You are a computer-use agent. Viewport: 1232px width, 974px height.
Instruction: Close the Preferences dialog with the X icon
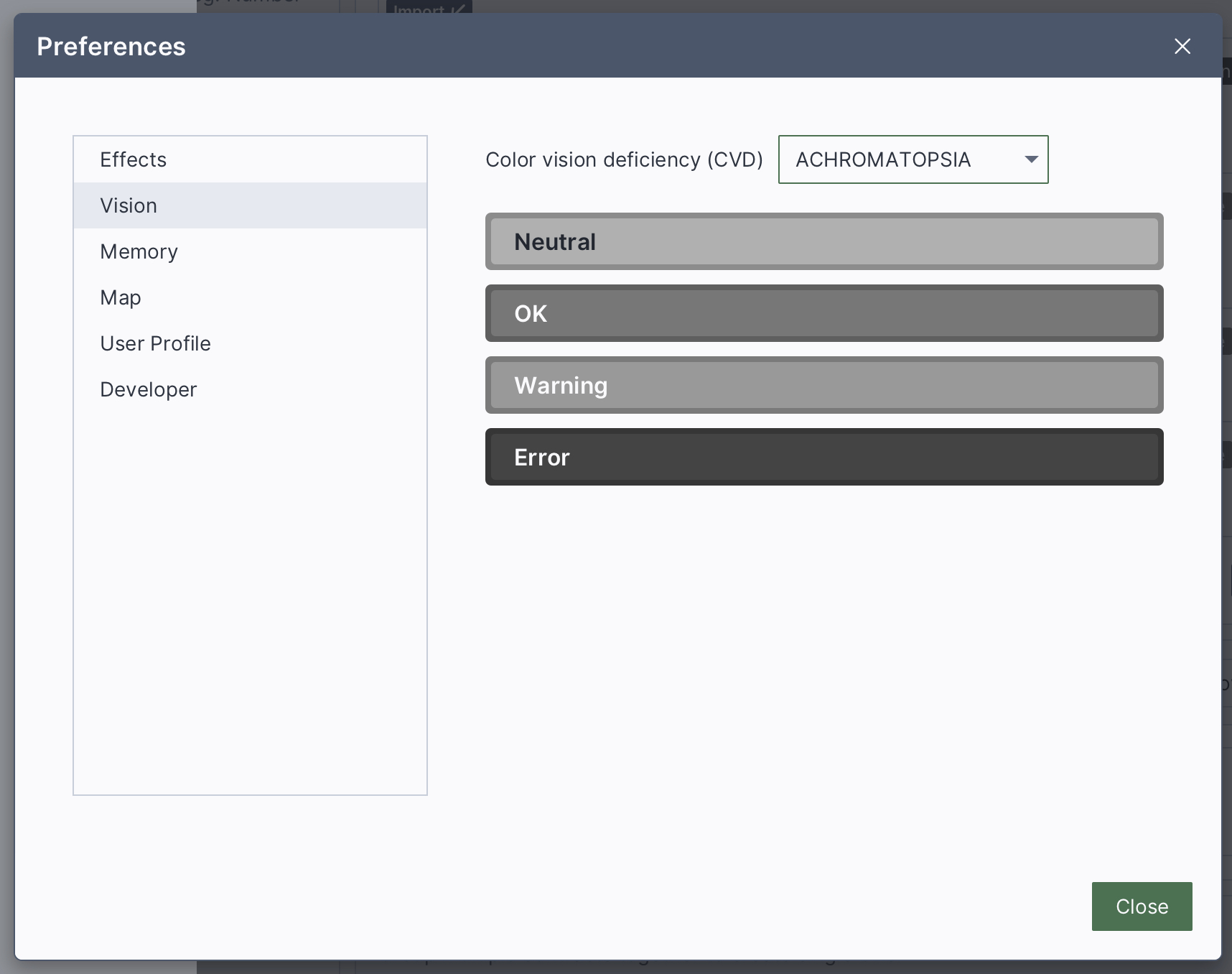[x=1182, y=47]
